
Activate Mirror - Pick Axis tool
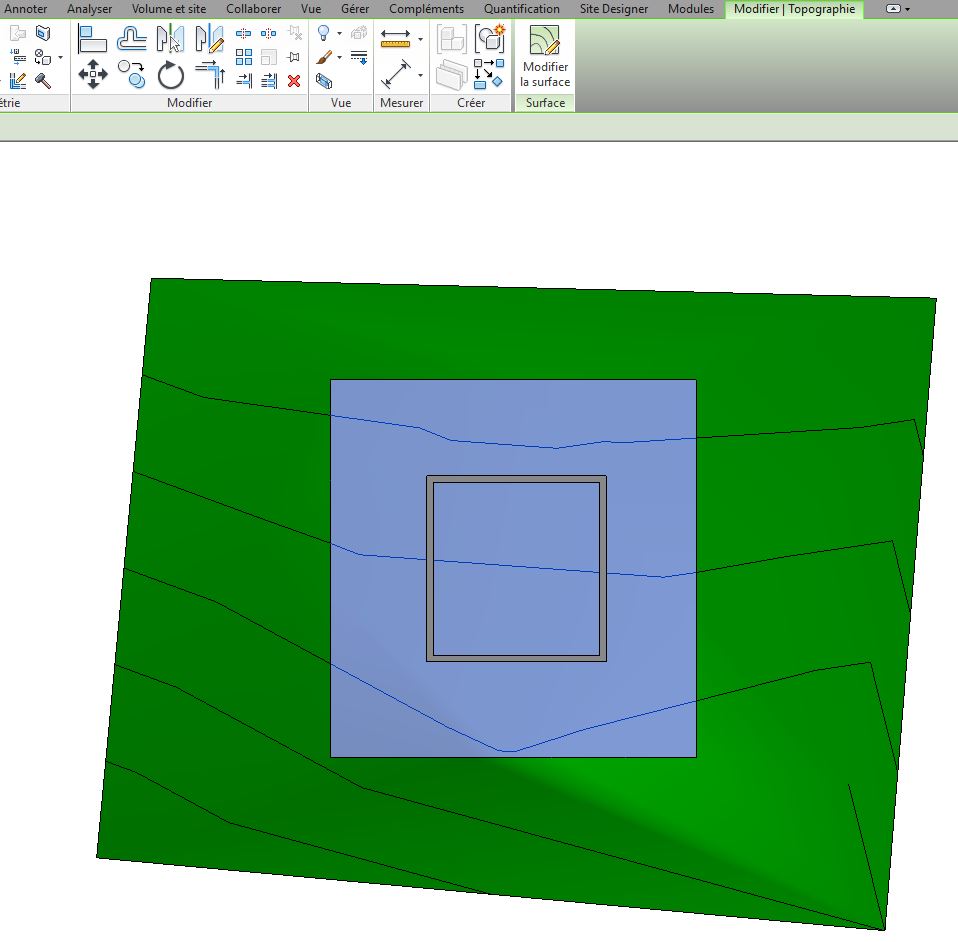[170, 38]
